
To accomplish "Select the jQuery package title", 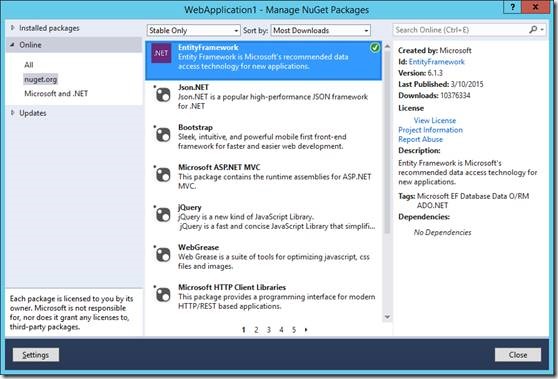I will (190, 207).
